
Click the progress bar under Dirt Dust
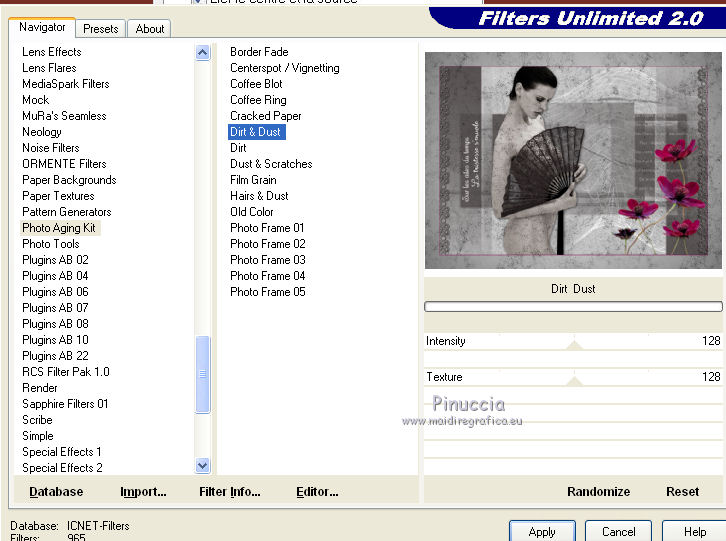(573, 307)
